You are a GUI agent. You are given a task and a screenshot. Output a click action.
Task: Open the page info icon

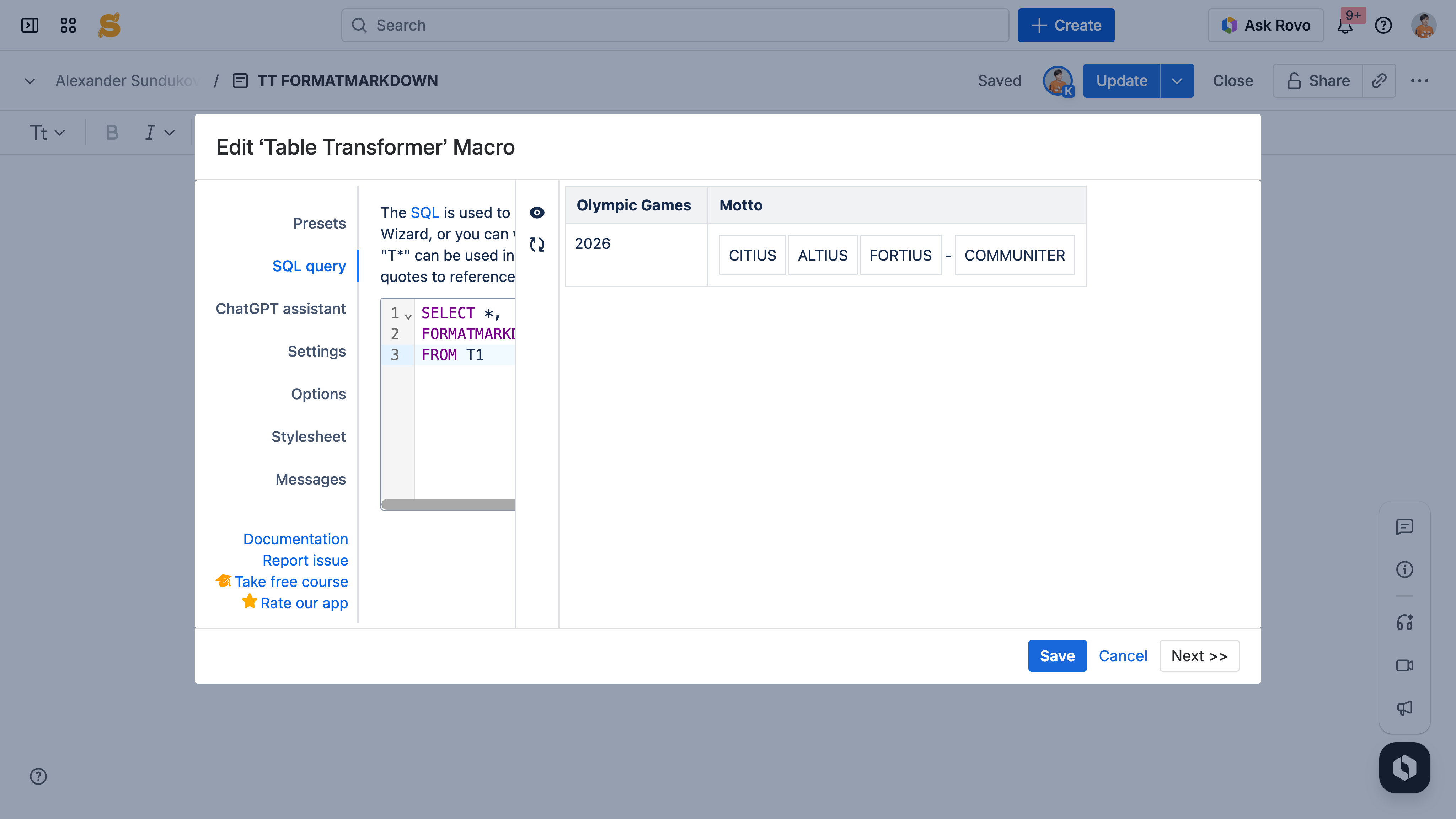click(1404, 569)
